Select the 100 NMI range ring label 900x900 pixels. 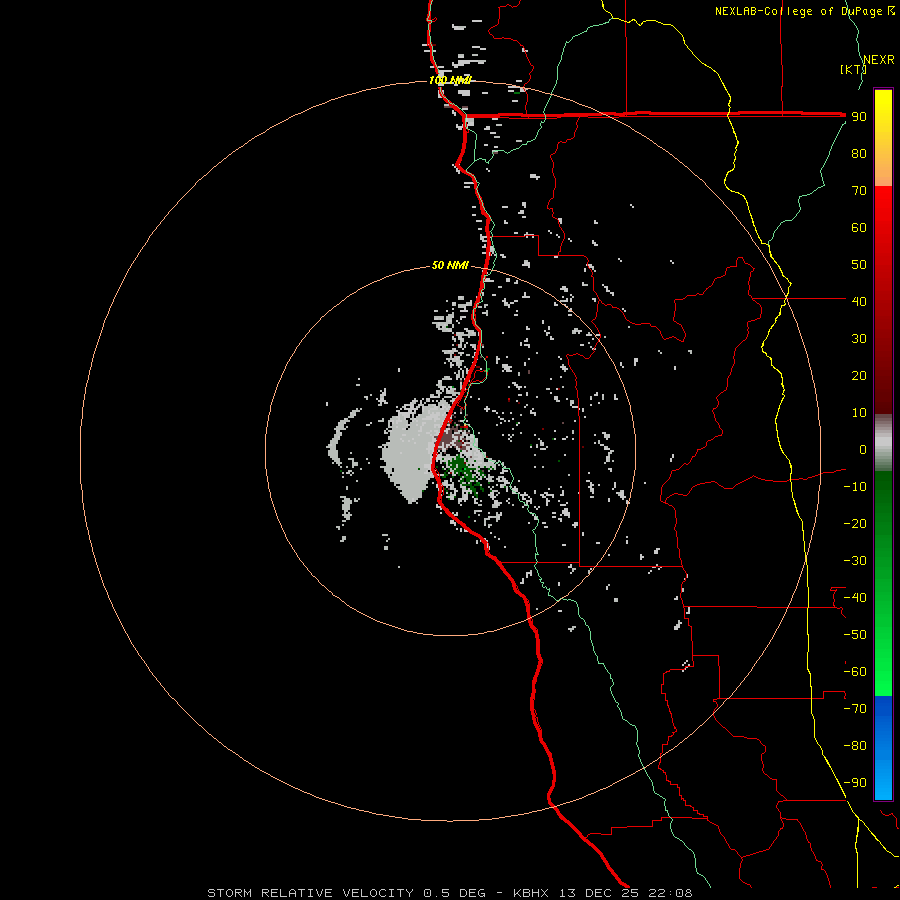pos(450,80)
